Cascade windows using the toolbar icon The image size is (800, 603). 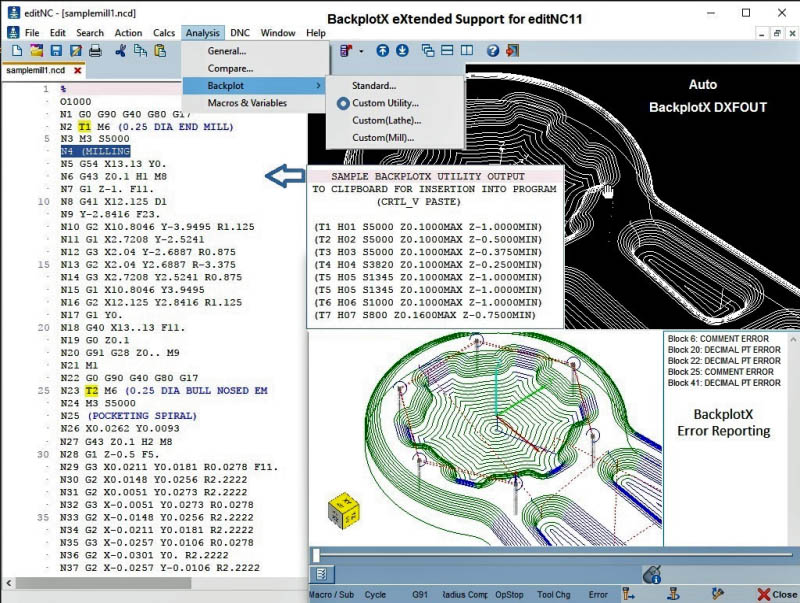click(428, 51)
